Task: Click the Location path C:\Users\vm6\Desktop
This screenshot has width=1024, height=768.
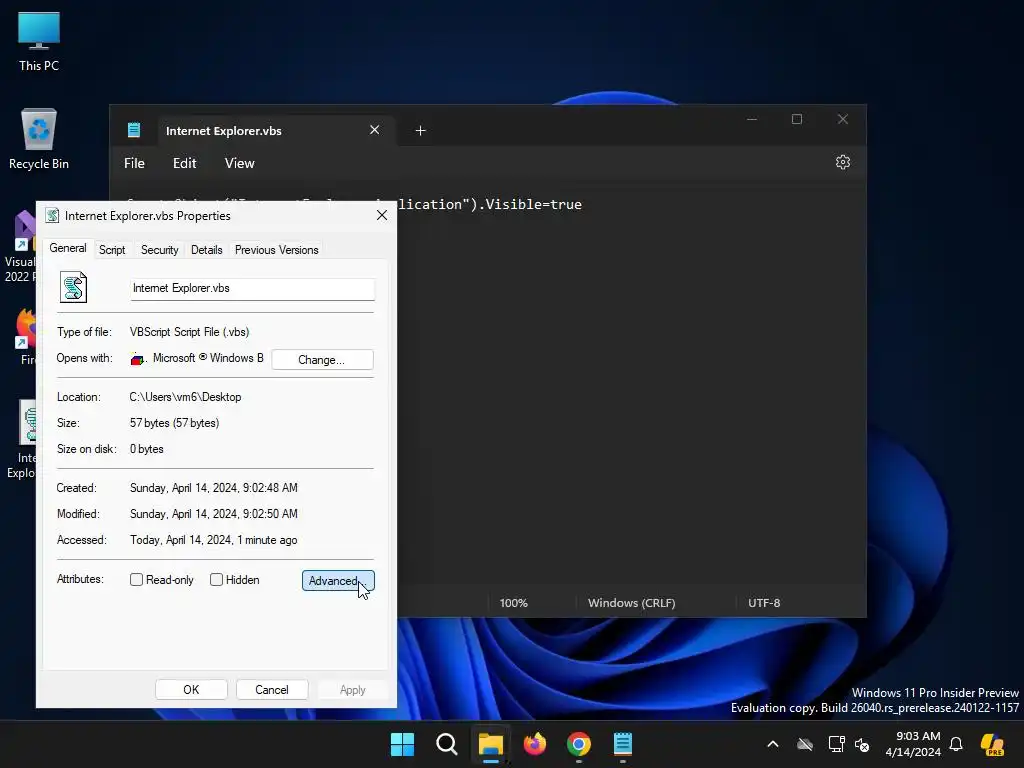Action: click(185, 397)
